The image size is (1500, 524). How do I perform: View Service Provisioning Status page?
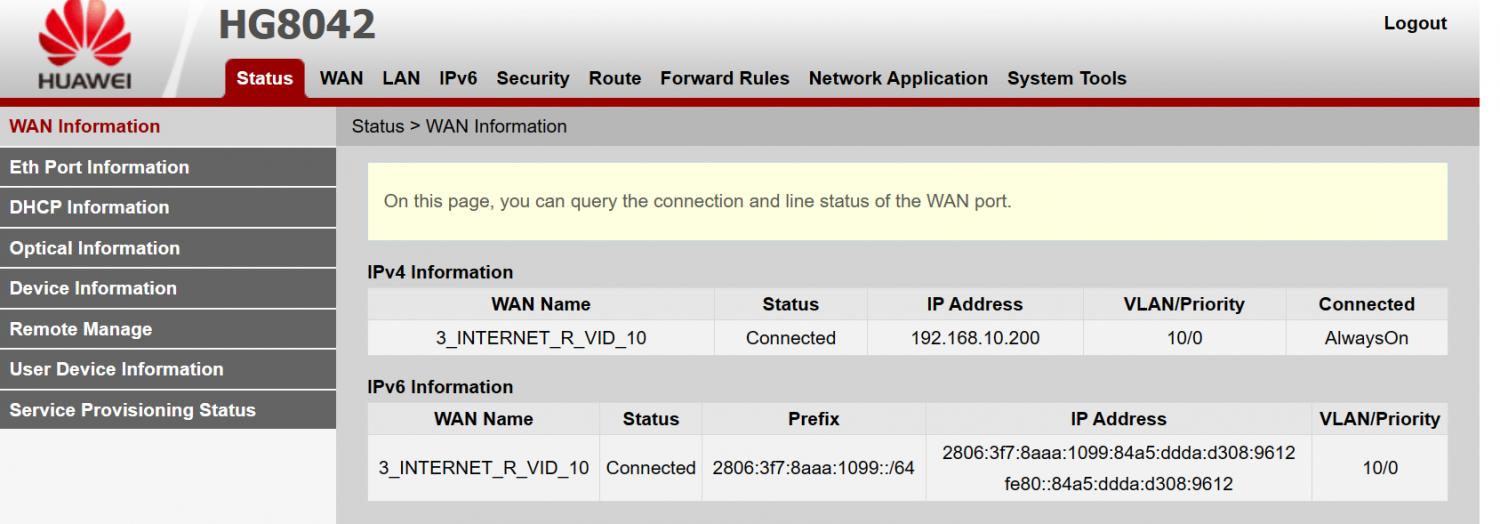point(132,410)
